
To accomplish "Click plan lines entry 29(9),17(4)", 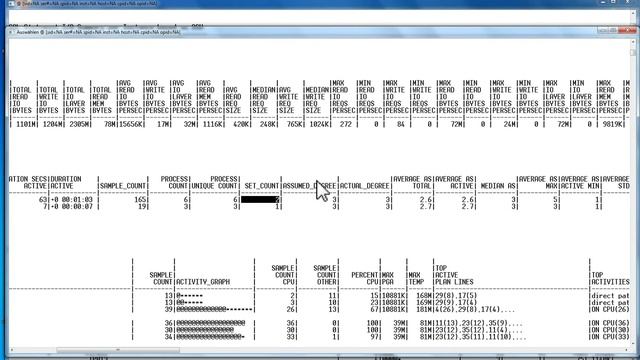I will [x=456, y=302].
